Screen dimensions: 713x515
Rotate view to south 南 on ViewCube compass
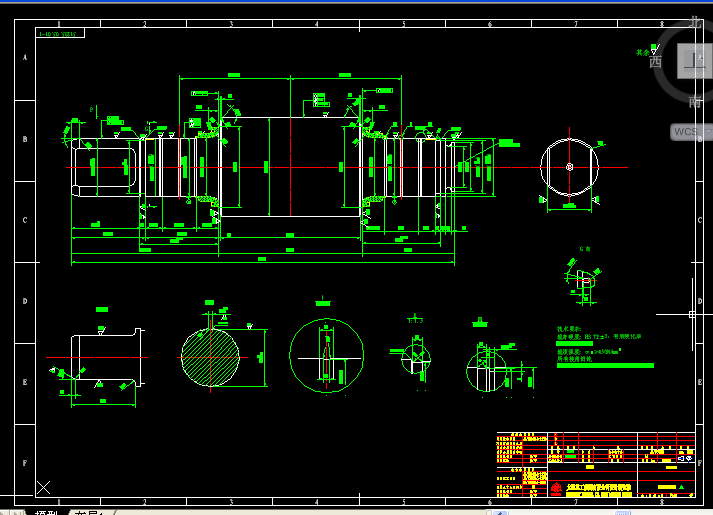[695, 101]
